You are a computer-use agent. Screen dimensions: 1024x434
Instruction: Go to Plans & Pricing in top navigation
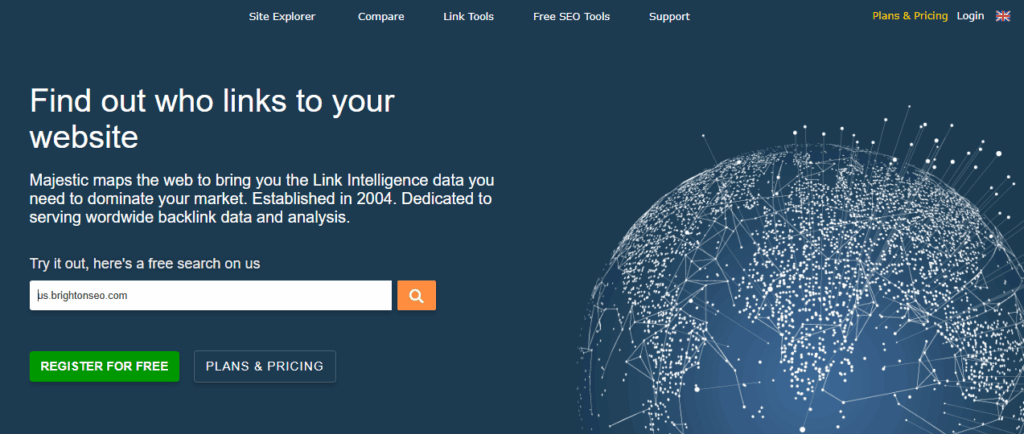(x=910, y=16)
